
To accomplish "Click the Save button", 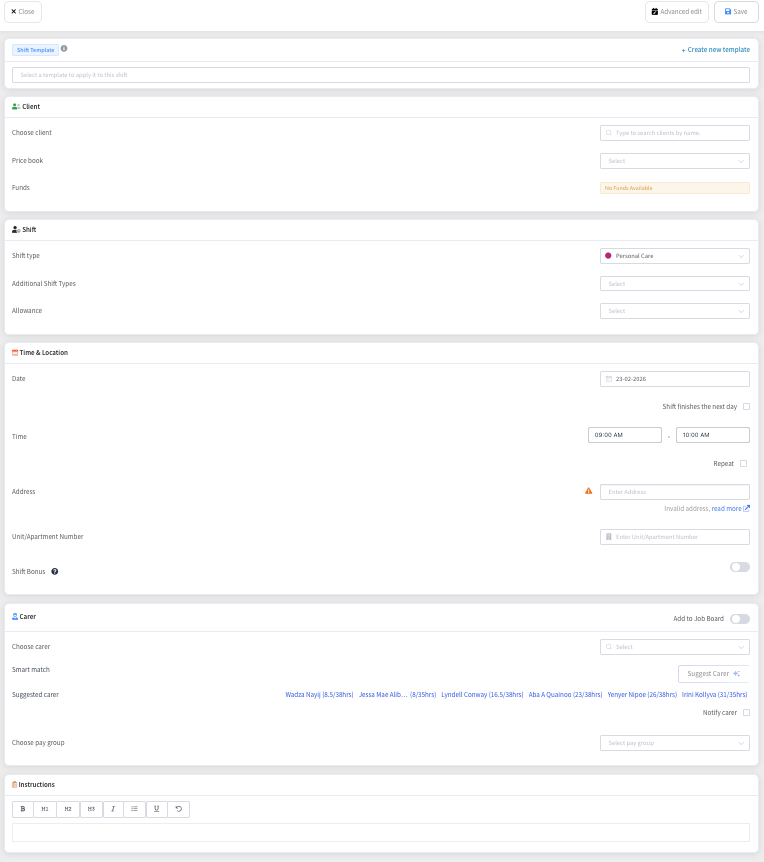I will (x=736, y=12).
